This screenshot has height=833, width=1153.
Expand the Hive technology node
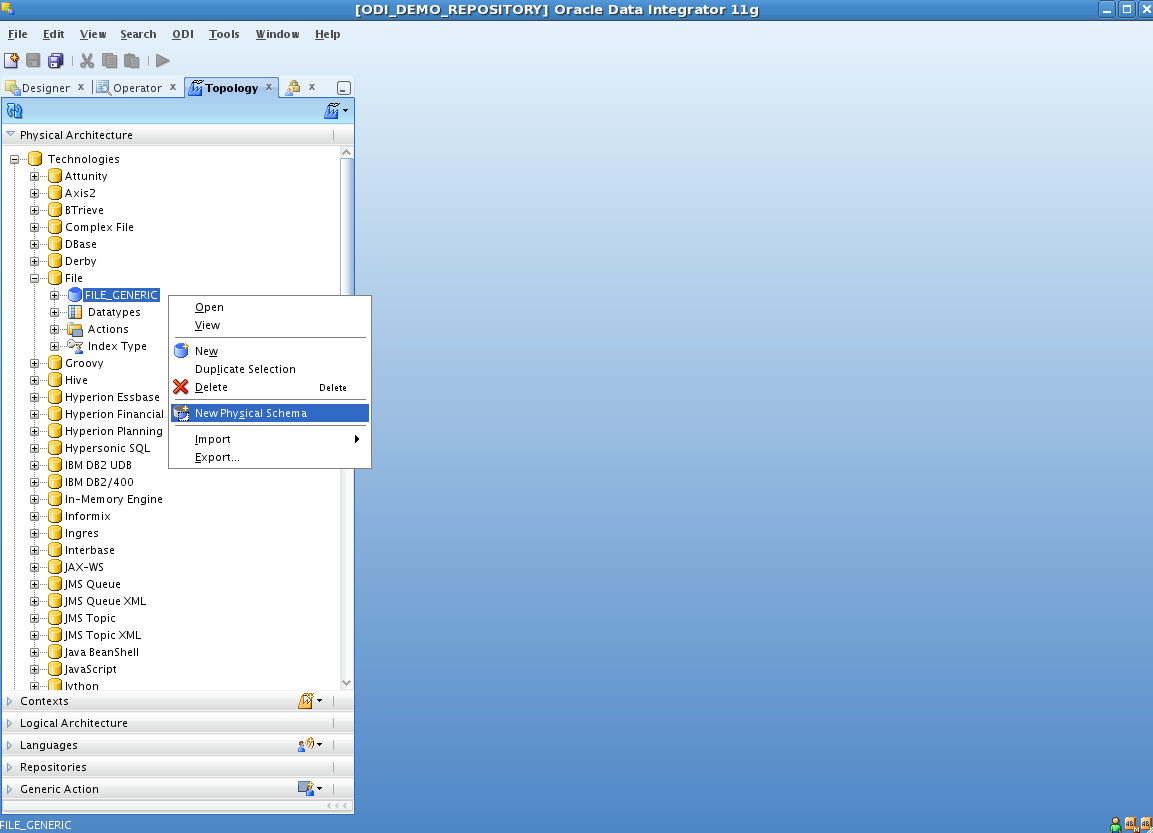click(34, 380)
